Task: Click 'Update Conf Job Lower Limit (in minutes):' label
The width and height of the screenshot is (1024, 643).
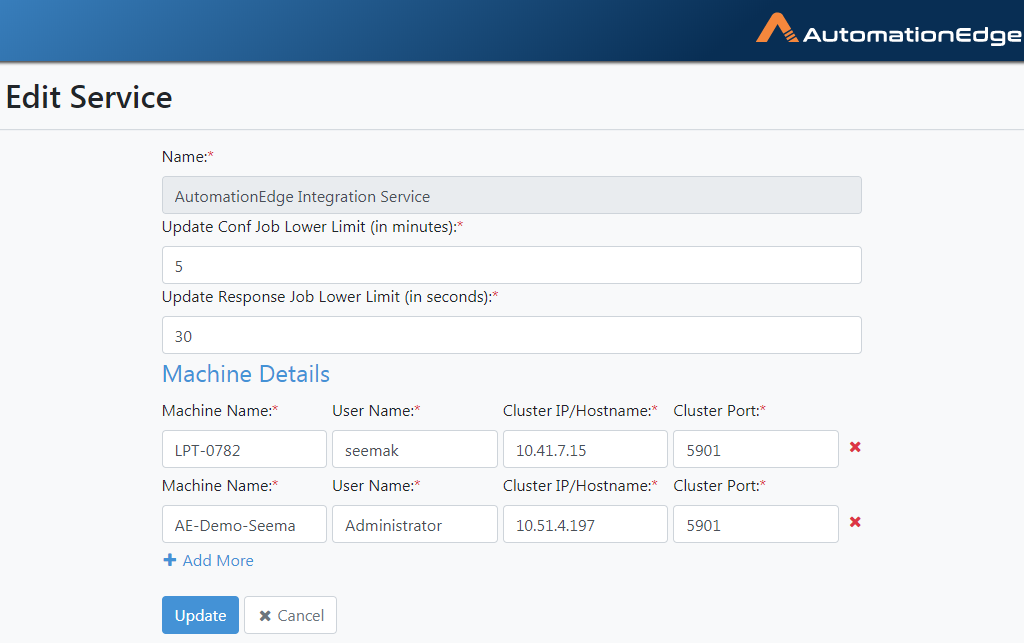Action: pos(312,227)
